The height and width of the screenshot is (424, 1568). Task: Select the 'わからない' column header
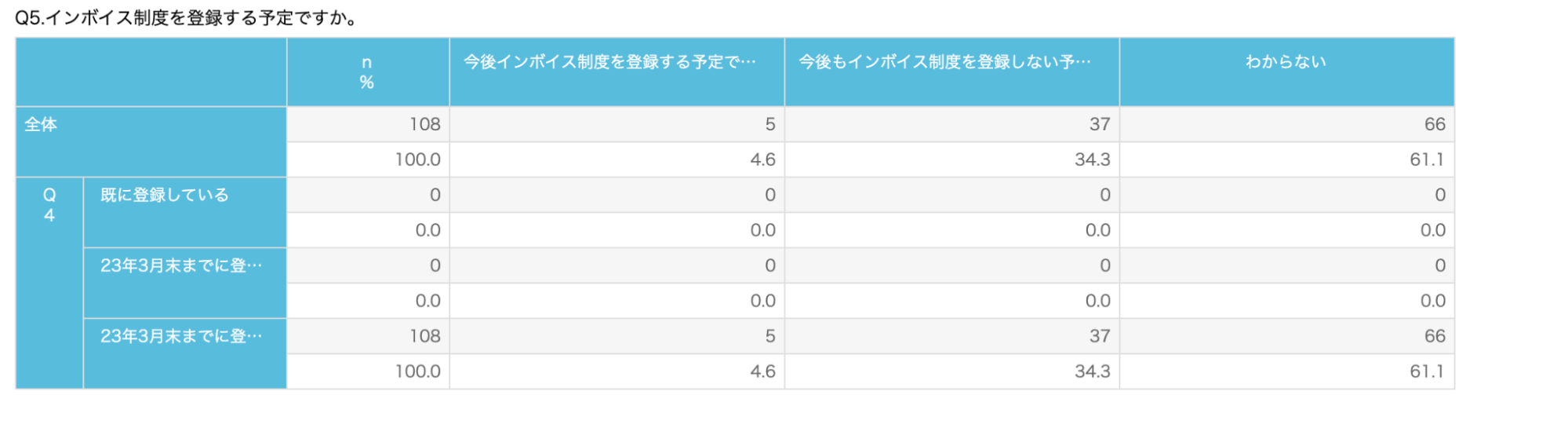click(1286, 72)
